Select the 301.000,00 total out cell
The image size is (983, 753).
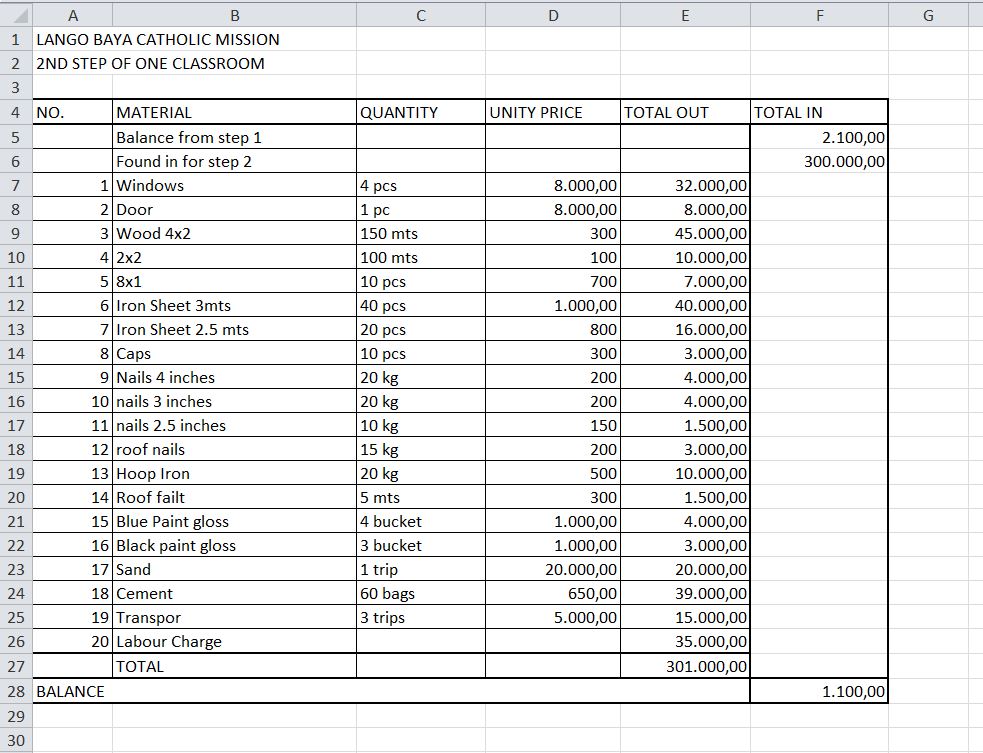(685, 666)
